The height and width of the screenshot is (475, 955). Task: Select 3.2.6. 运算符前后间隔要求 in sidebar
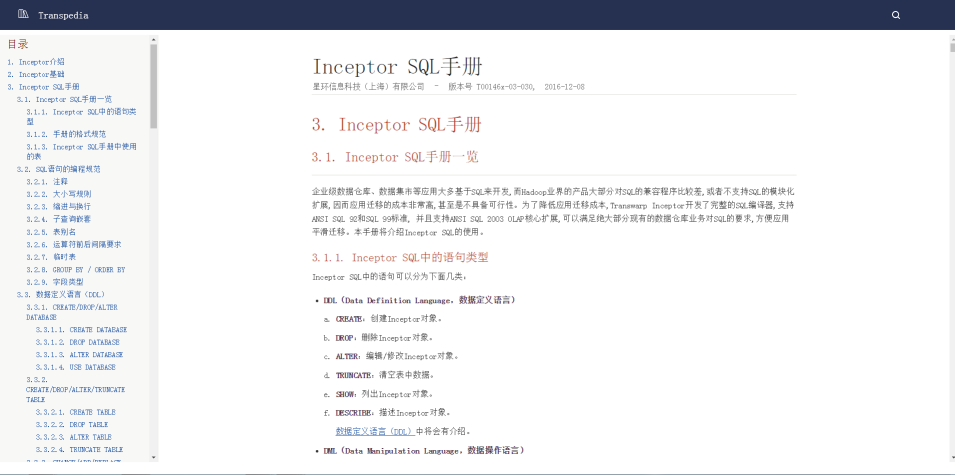(74, 244)
